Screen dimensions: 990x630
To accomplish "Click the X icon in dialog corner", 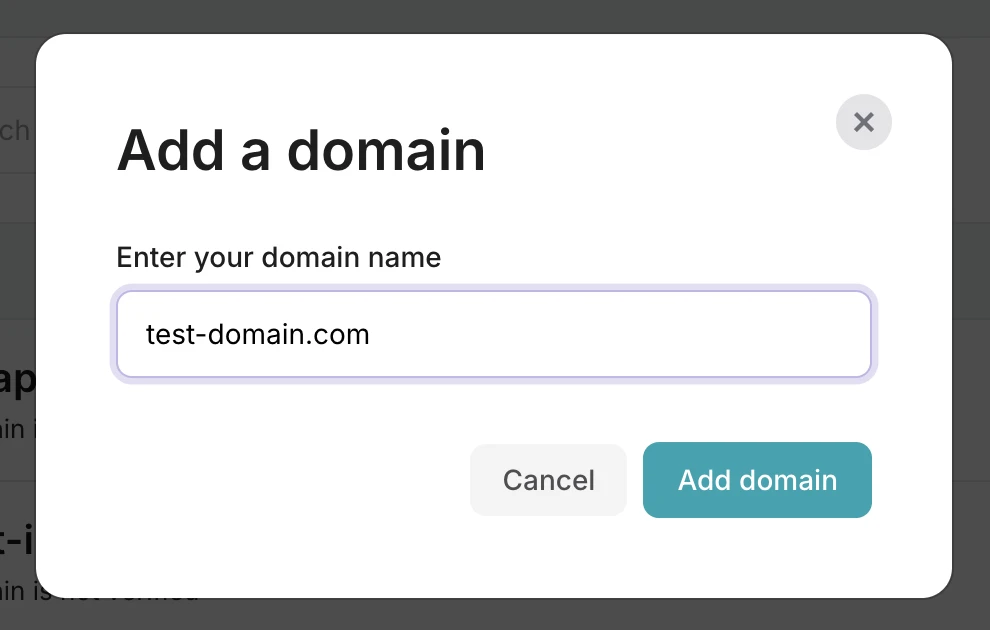I will pyautogui.click(x=864, y=122).
